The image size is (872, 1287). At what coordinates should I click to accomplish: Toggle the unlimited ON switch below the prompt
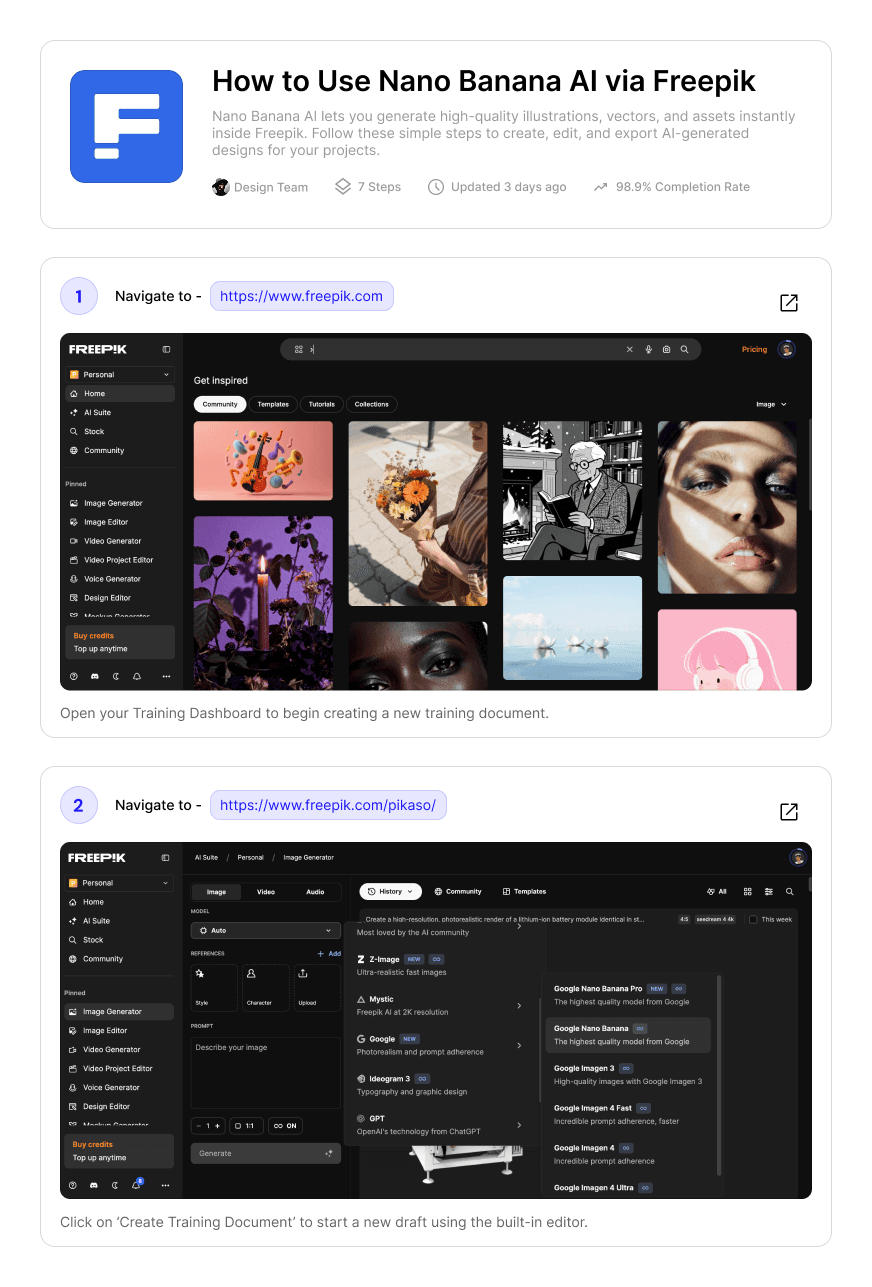[285, 1126]
